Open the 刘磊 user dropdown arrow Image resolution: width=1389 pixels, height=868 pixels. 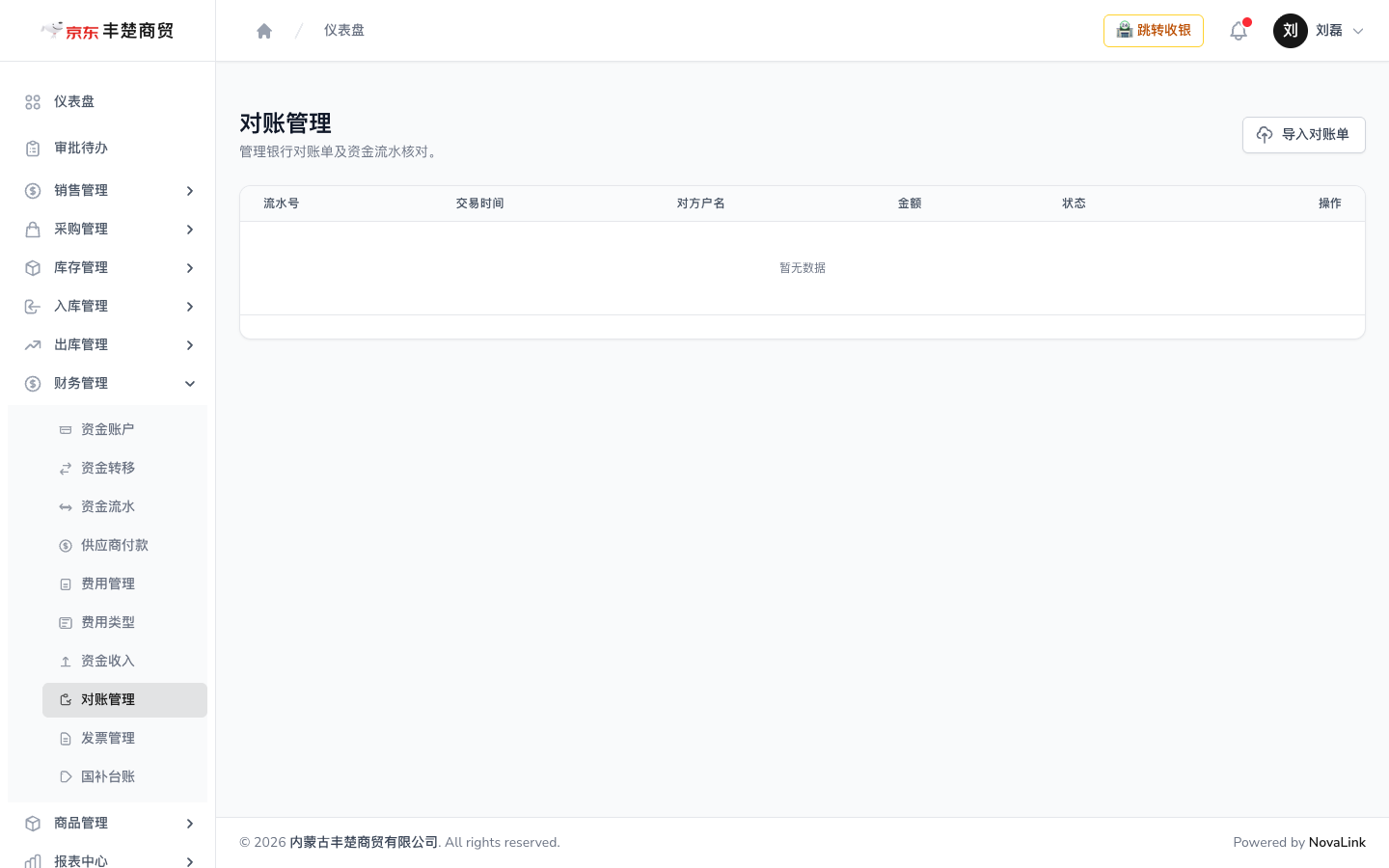coord(1358,31)
